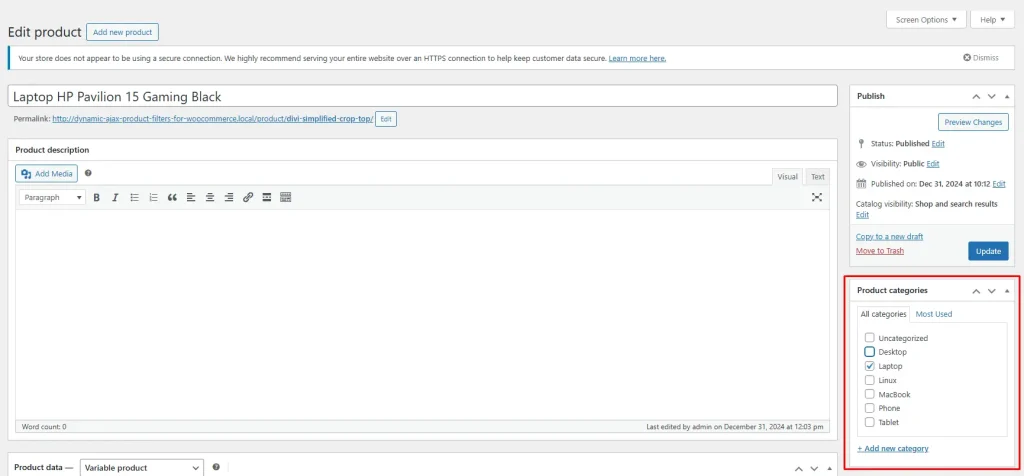1024x476 pixels.
Task: Check the MacBook category
Action: click(869, 394)
